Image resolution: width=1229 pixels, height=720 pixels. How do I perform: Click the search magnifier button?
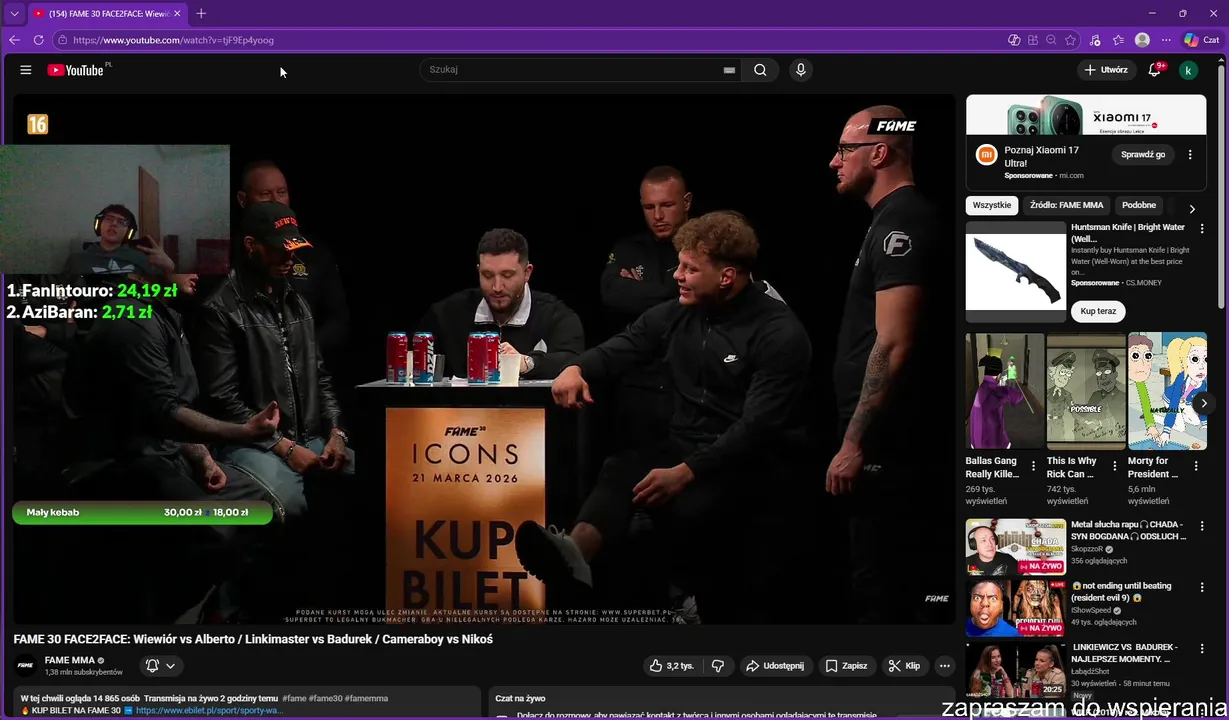[x=760, y=70]
